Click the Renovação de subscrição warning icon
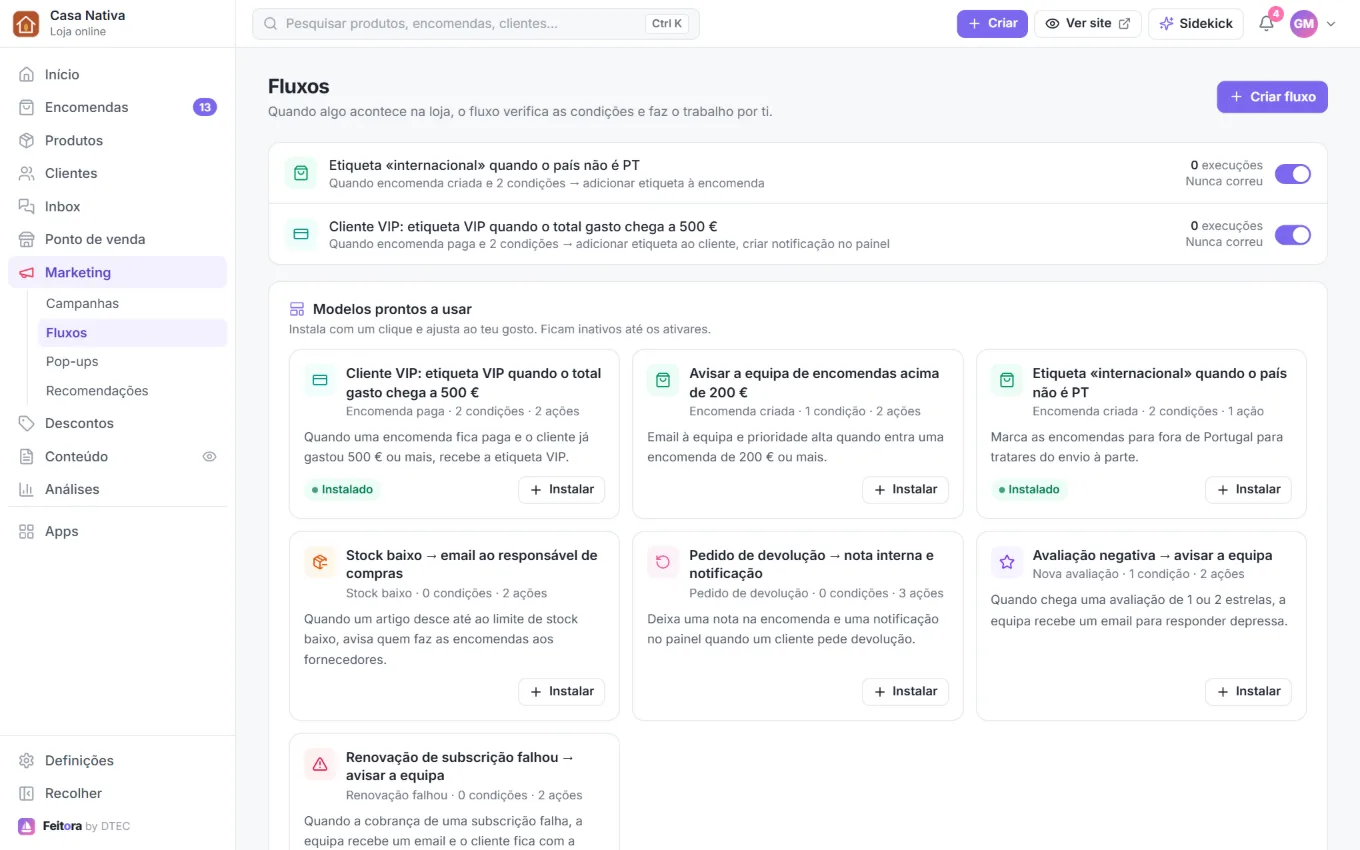The width and height of the screenshot is (1360, 850). pos(320,764)
